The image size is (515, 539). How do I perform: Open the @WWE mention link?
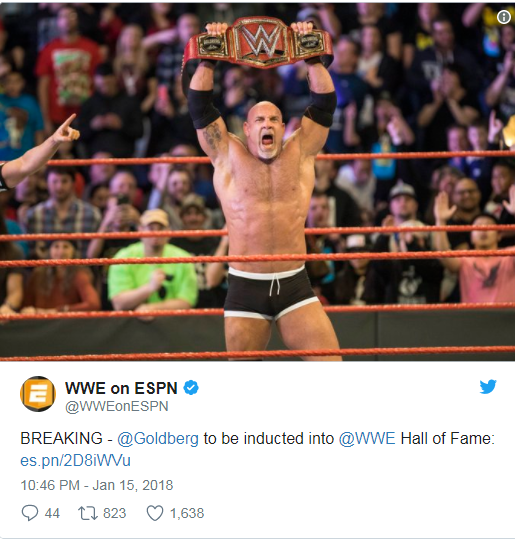coord(367,439)
